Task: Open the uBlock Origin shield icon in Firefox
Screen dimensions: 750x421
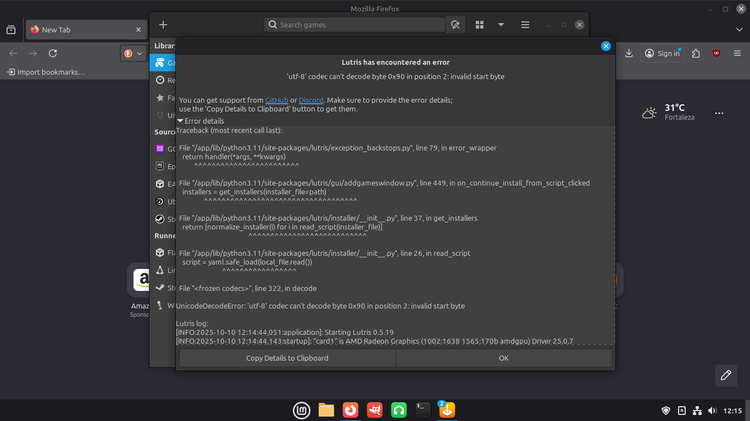Action: click(716, 53)
